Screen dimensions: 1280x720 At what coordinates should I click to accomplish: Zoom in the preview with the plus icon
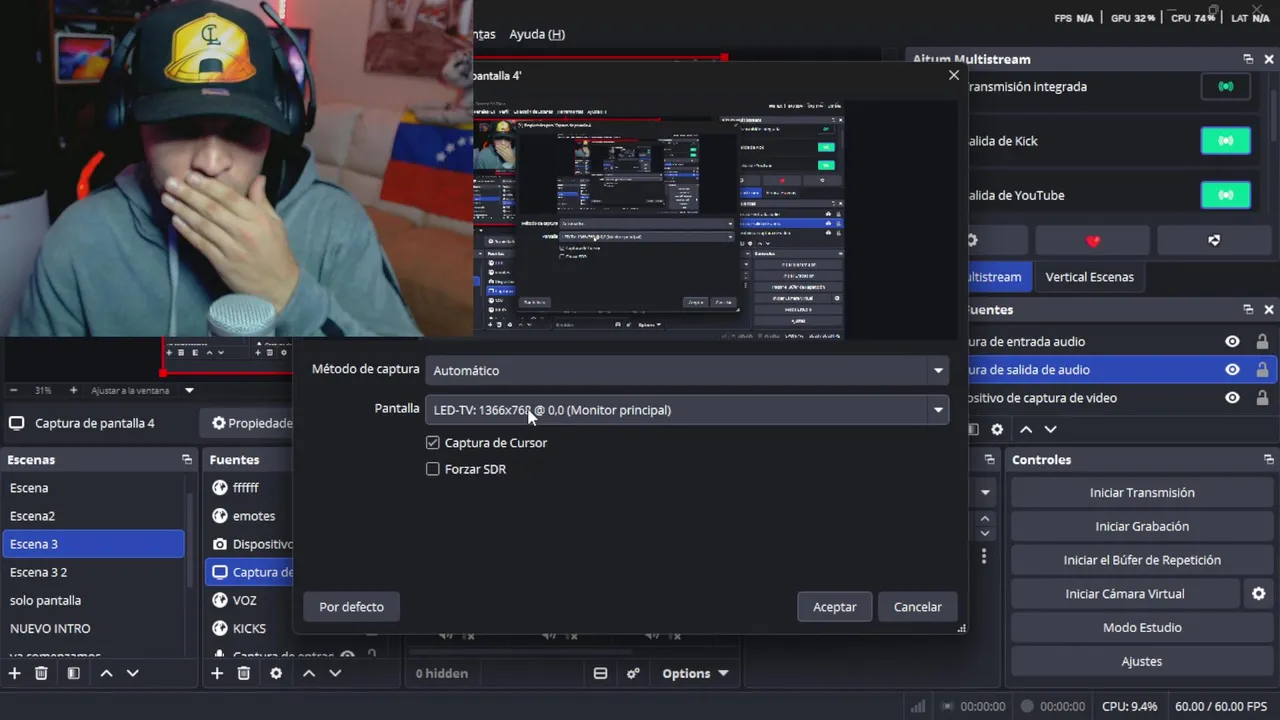click(x=73, y=390)
